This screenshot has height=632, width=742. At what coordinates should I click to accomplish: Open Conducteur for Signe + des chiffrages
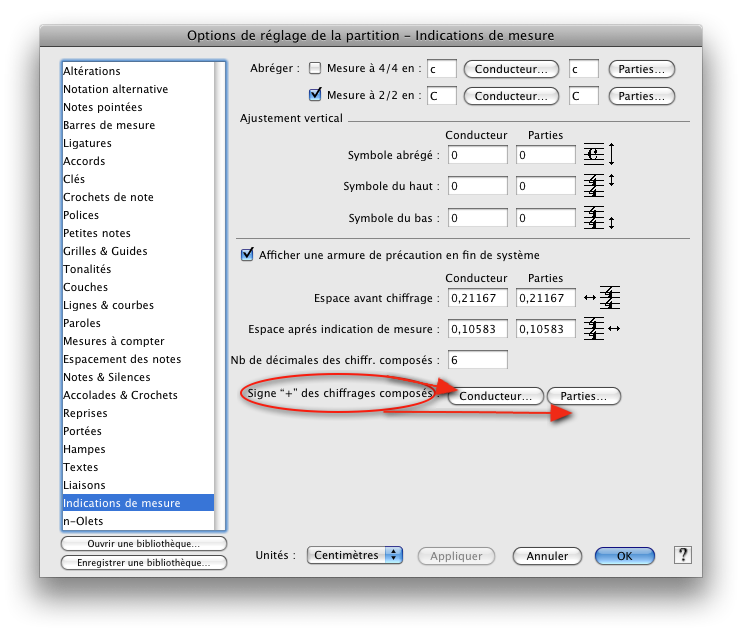point(496,396)
